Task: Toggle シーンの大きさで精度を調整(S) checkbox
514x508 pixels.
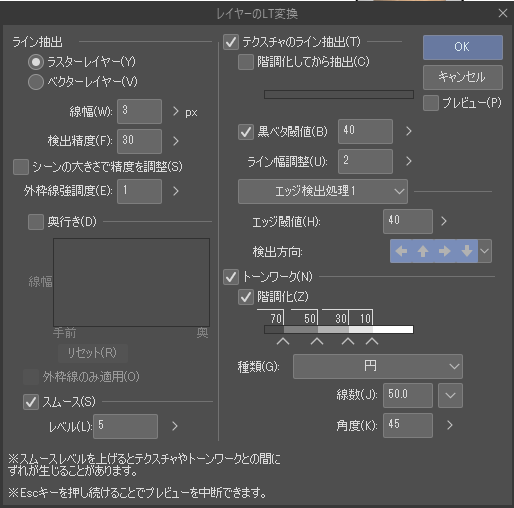Action: pos(21,167)
